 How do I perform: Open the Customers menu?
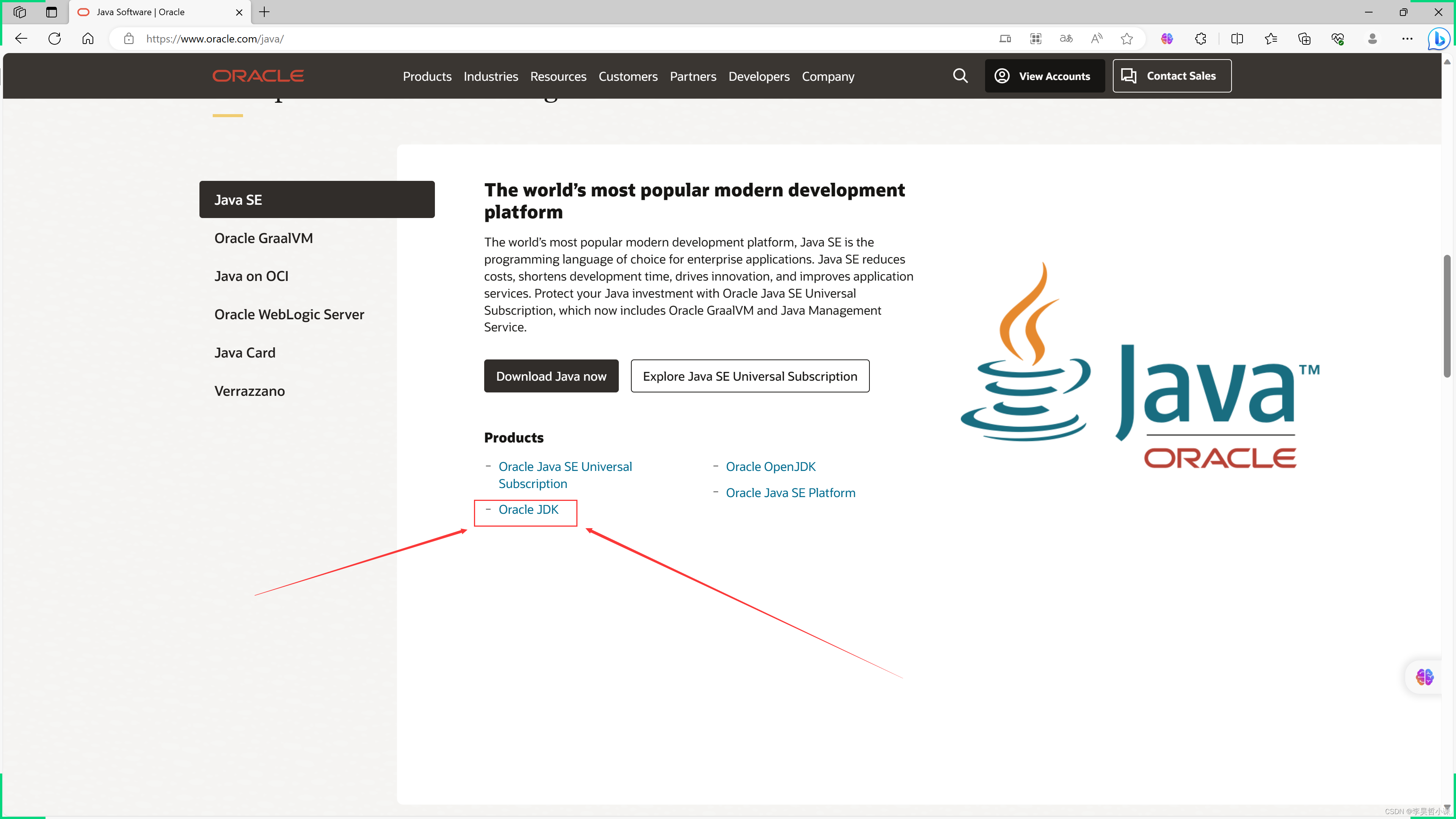pyautogui.click(x=628, y=76)
